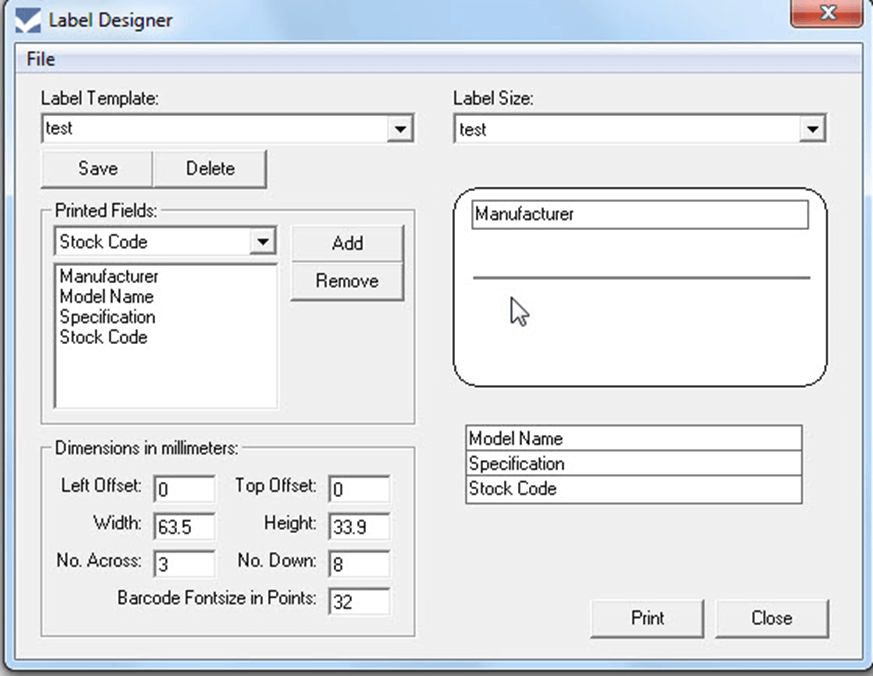Select Specification in the printed fields list
873x676 pixels.
tap(107, 317)
